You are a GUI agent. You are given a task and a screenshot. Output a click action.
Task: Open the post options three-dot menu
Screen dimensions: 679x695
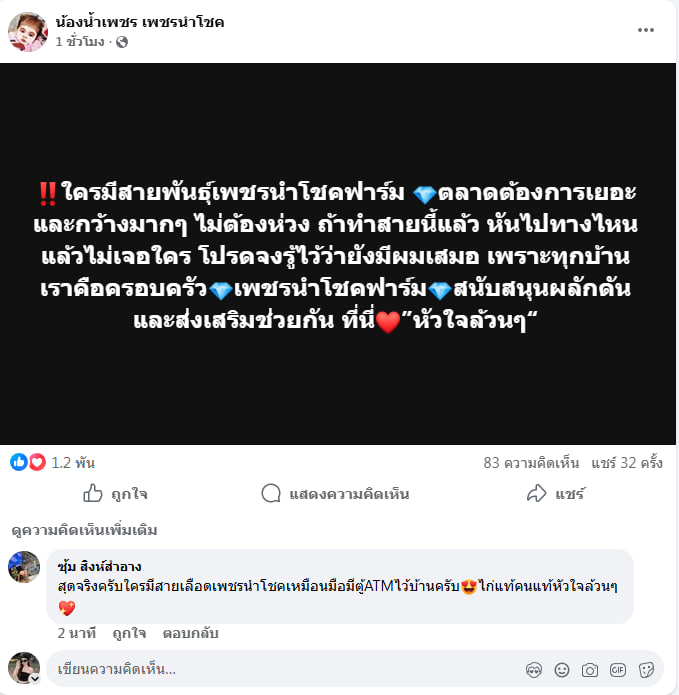(x=646, y=30)
